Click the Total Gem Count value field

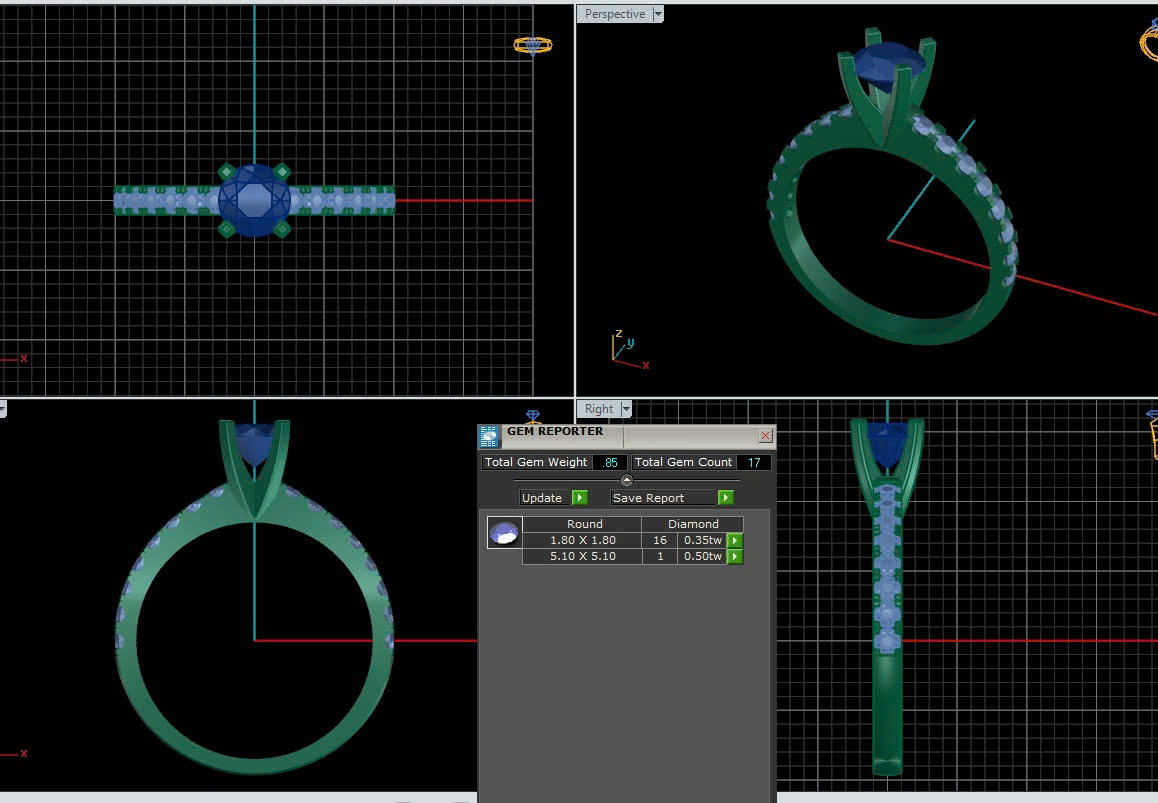(x=753, y=462)
